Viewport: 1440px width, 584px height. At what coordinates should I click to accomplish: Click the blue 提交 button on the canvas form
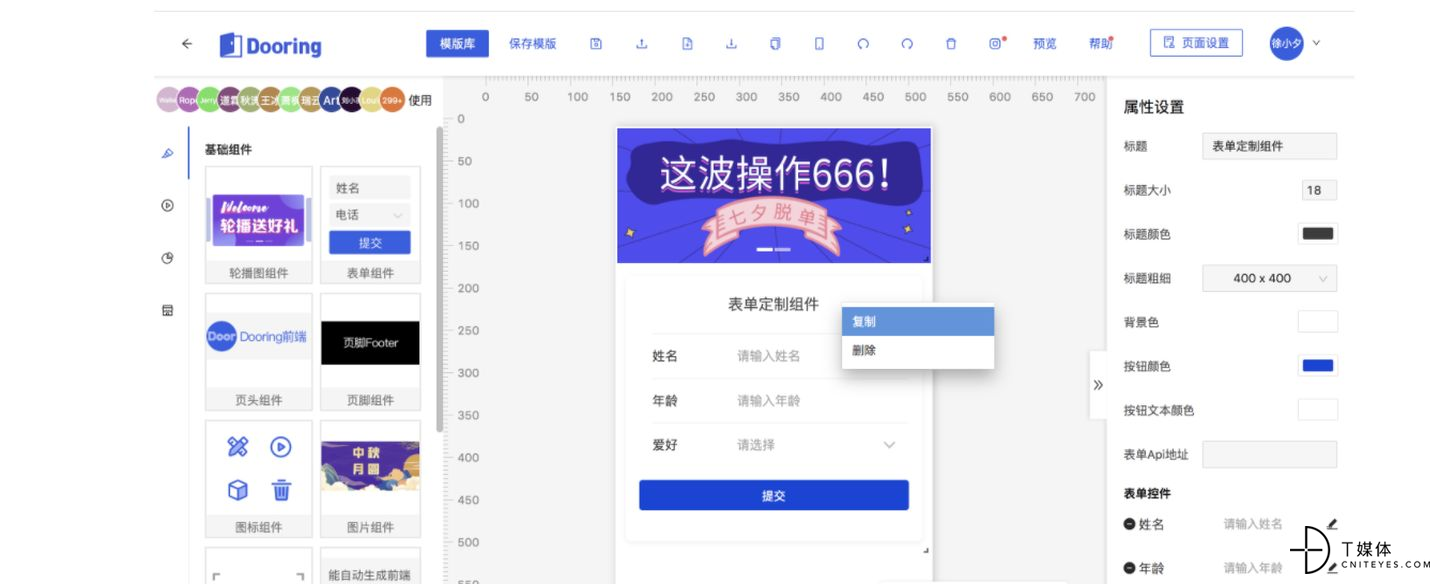[774, 495]
